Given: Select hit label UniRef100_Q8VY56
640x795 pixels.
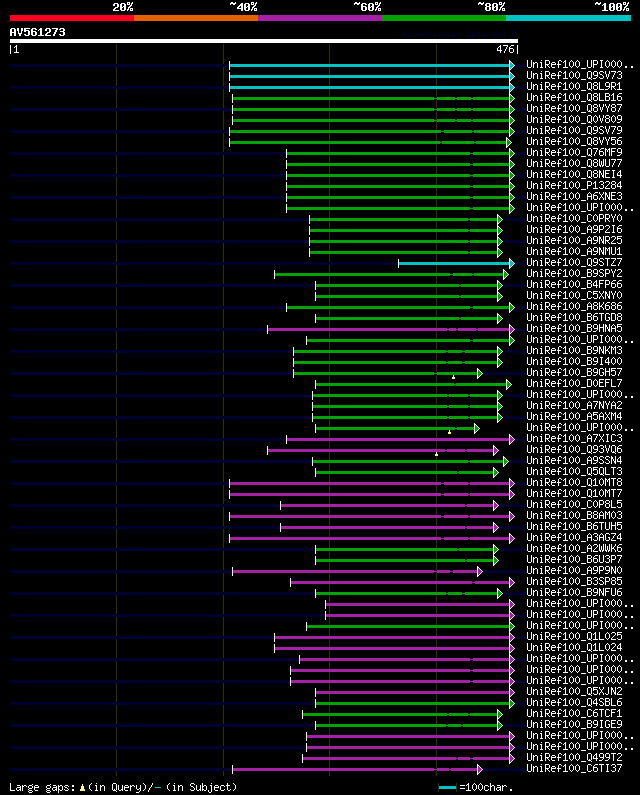Looking at the screenshot, I should click(574, 141).
